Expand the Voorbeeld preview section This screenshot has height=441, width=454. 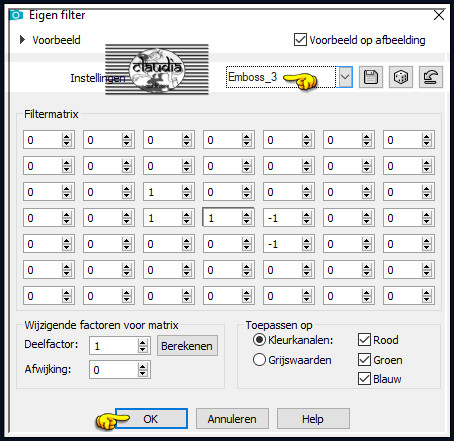22,40
